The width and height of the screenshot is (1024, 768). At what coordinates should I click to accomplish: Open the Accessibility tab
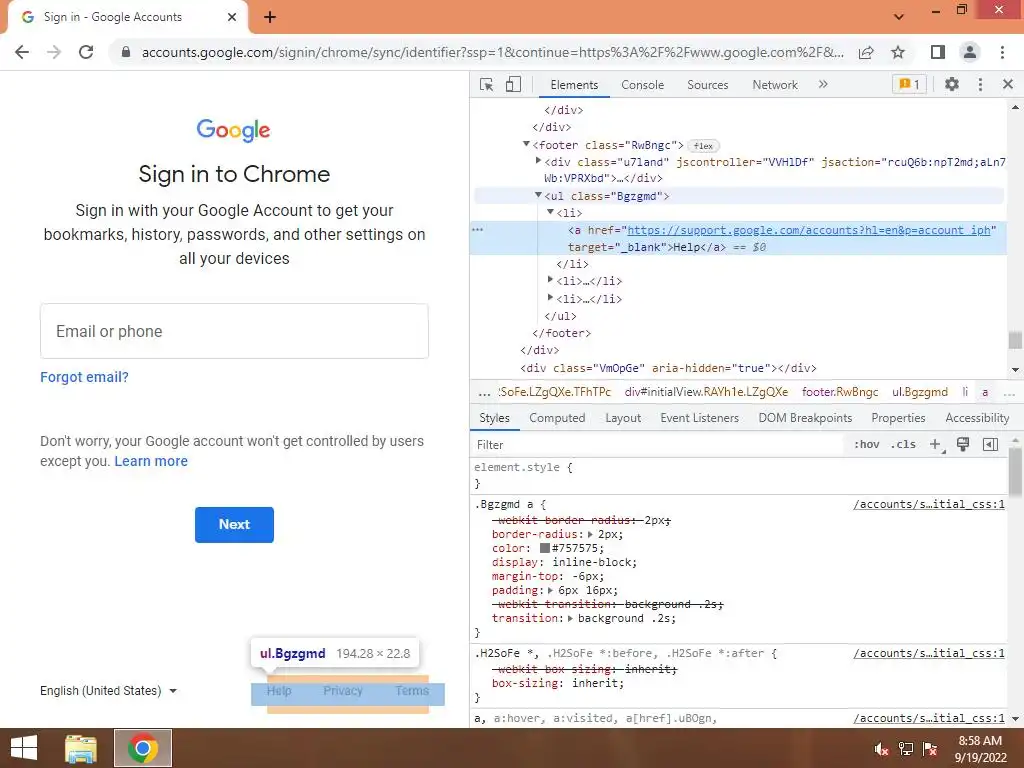(x=977, y=418)
